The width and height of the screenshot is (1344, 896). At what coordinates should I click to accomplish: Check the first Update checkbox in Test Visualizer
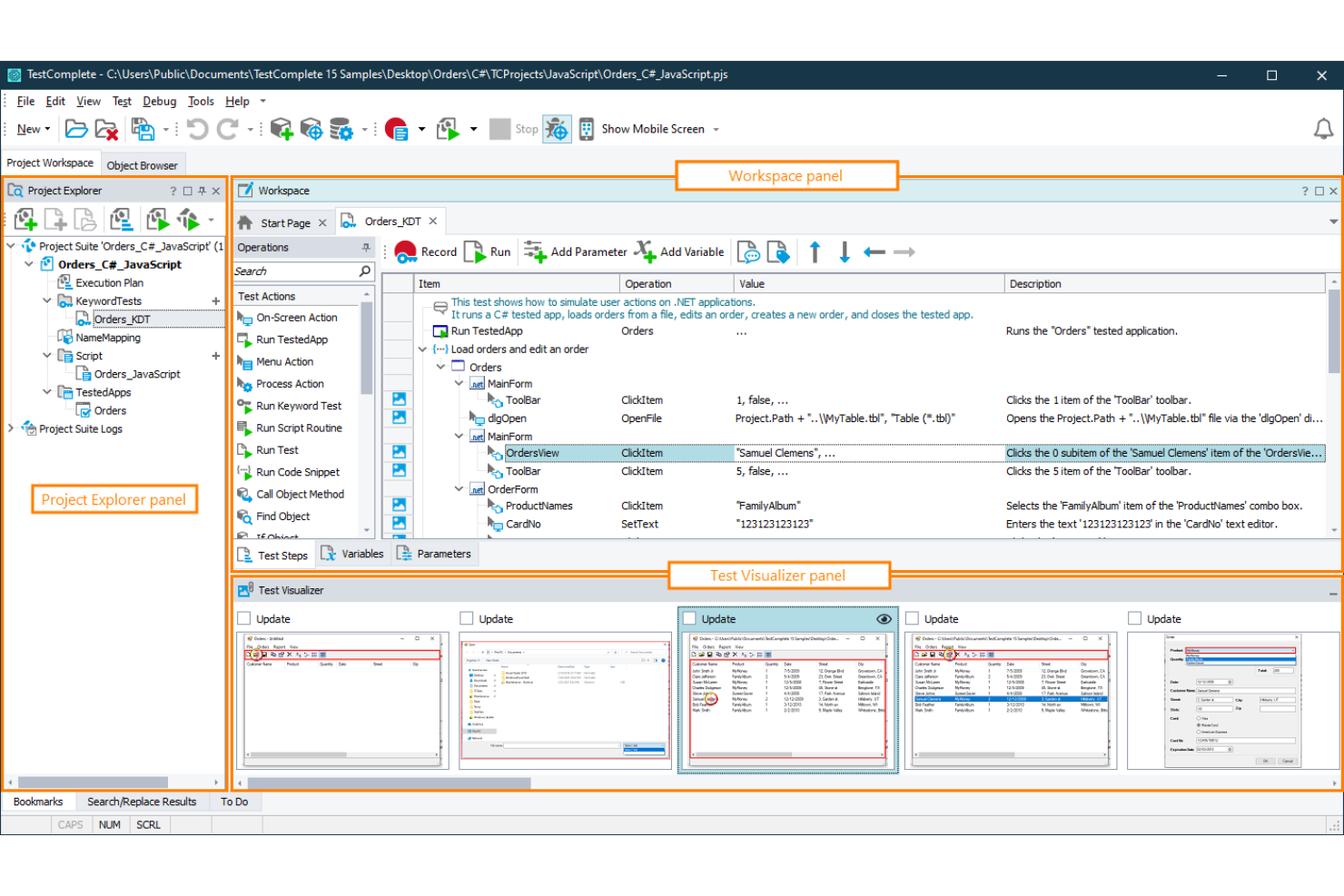coord(243,618)
